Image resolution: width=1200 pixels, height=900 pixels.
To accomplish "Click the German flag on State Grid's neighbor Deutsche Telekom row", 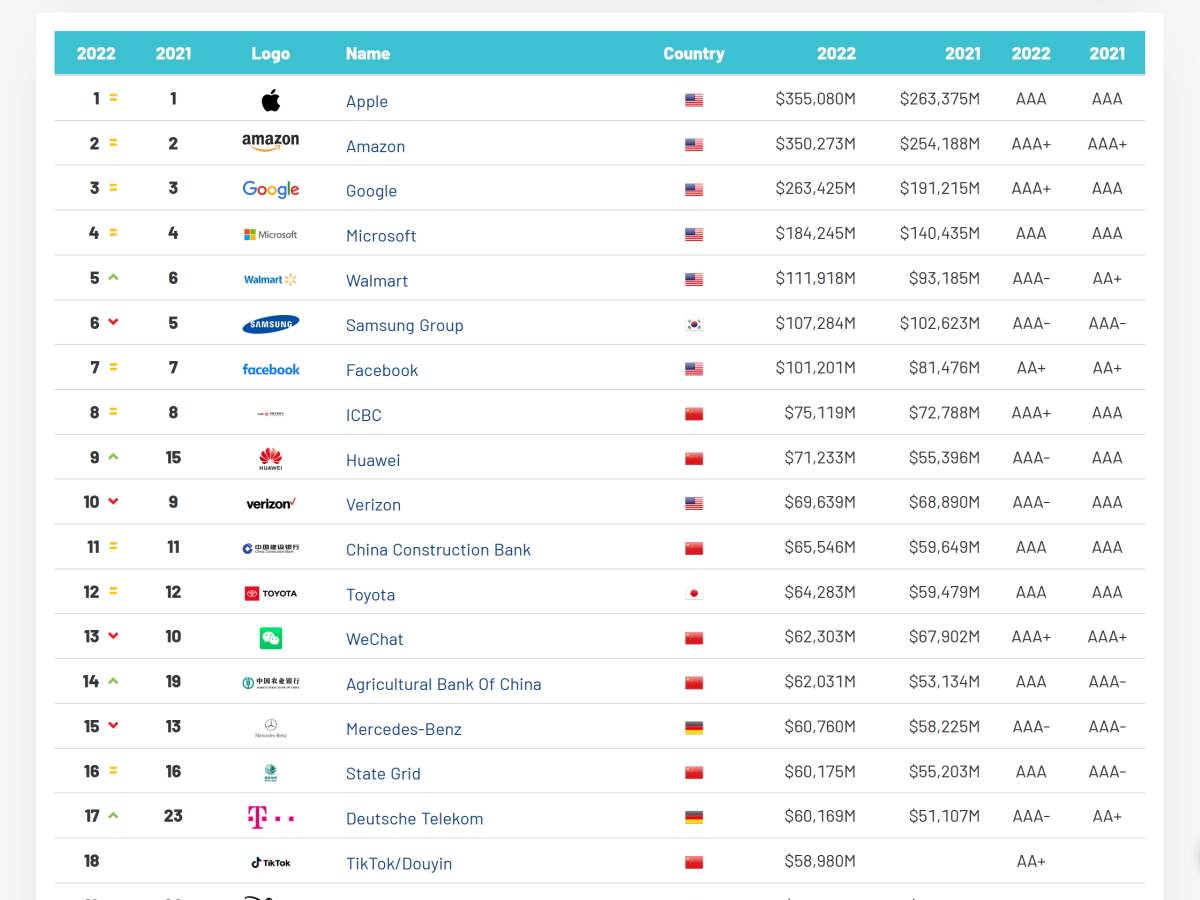I will pos(694,816).
